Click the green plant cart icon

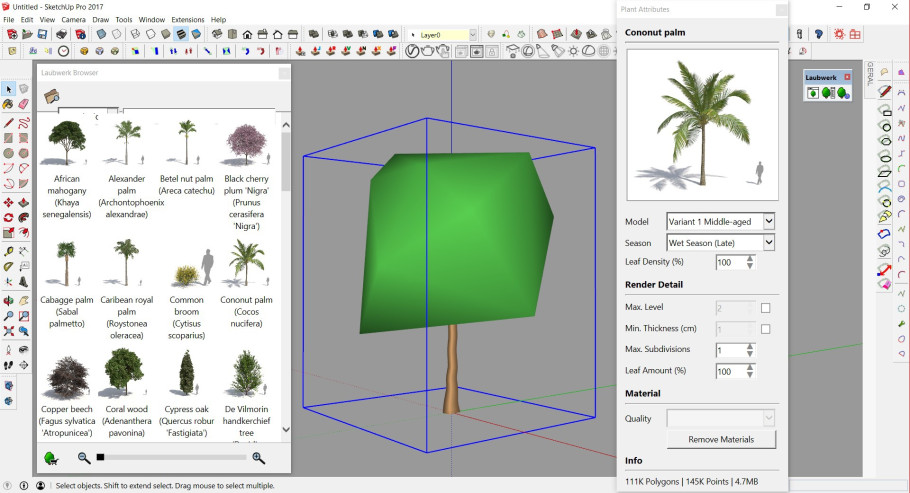[51, 458]
